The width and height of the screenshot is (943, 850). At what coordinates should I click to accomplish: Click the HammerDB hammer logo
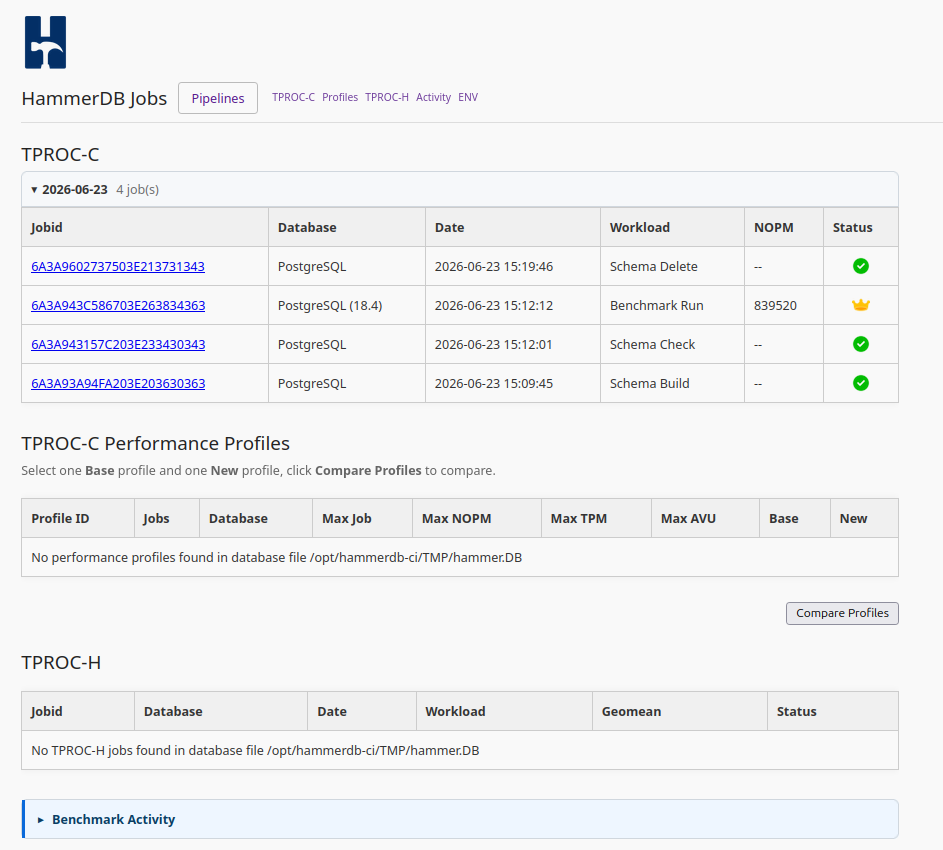[45, 42]
